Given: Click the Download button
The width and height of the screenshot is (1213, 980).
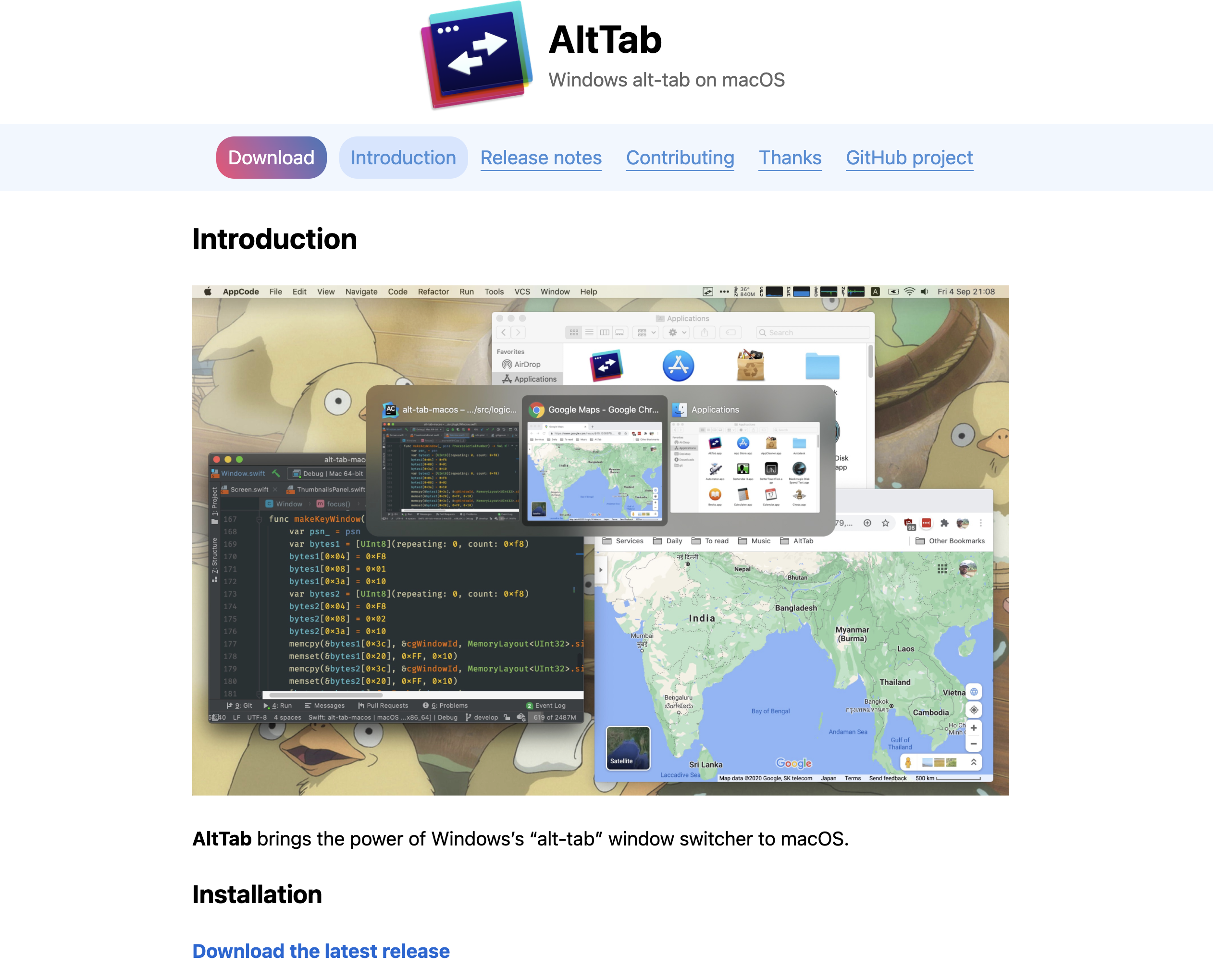Looking at the screenshot, I should pos(271,158).
